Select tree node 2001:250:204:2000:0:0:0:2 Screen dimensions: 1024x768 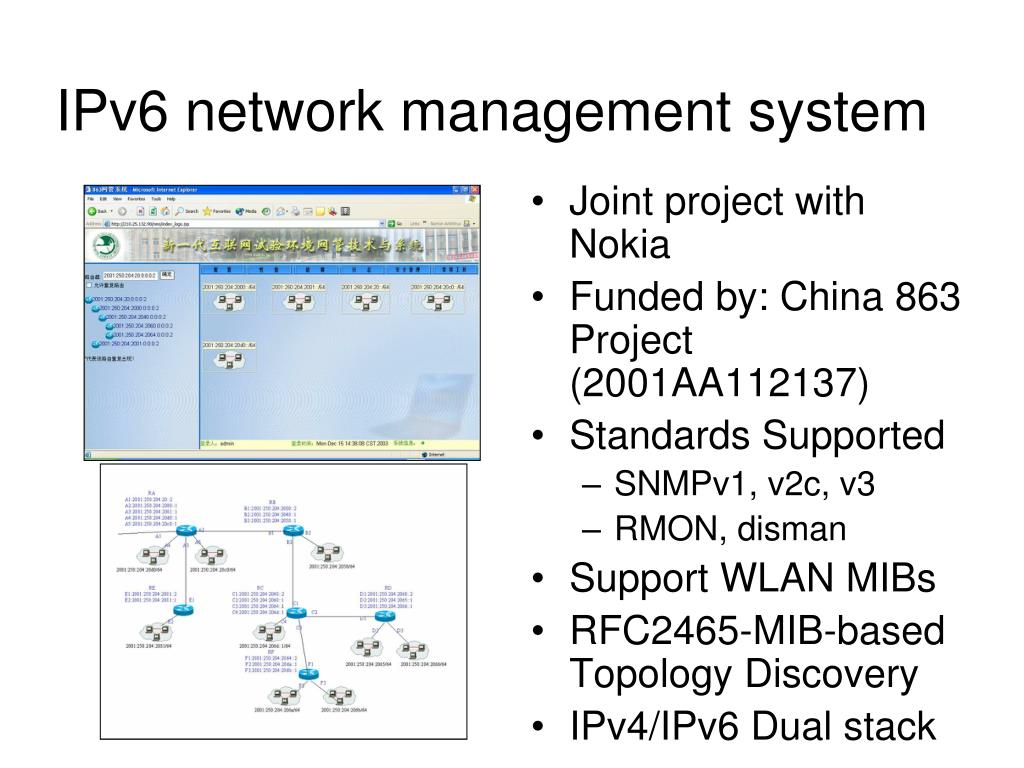(127, 308)
